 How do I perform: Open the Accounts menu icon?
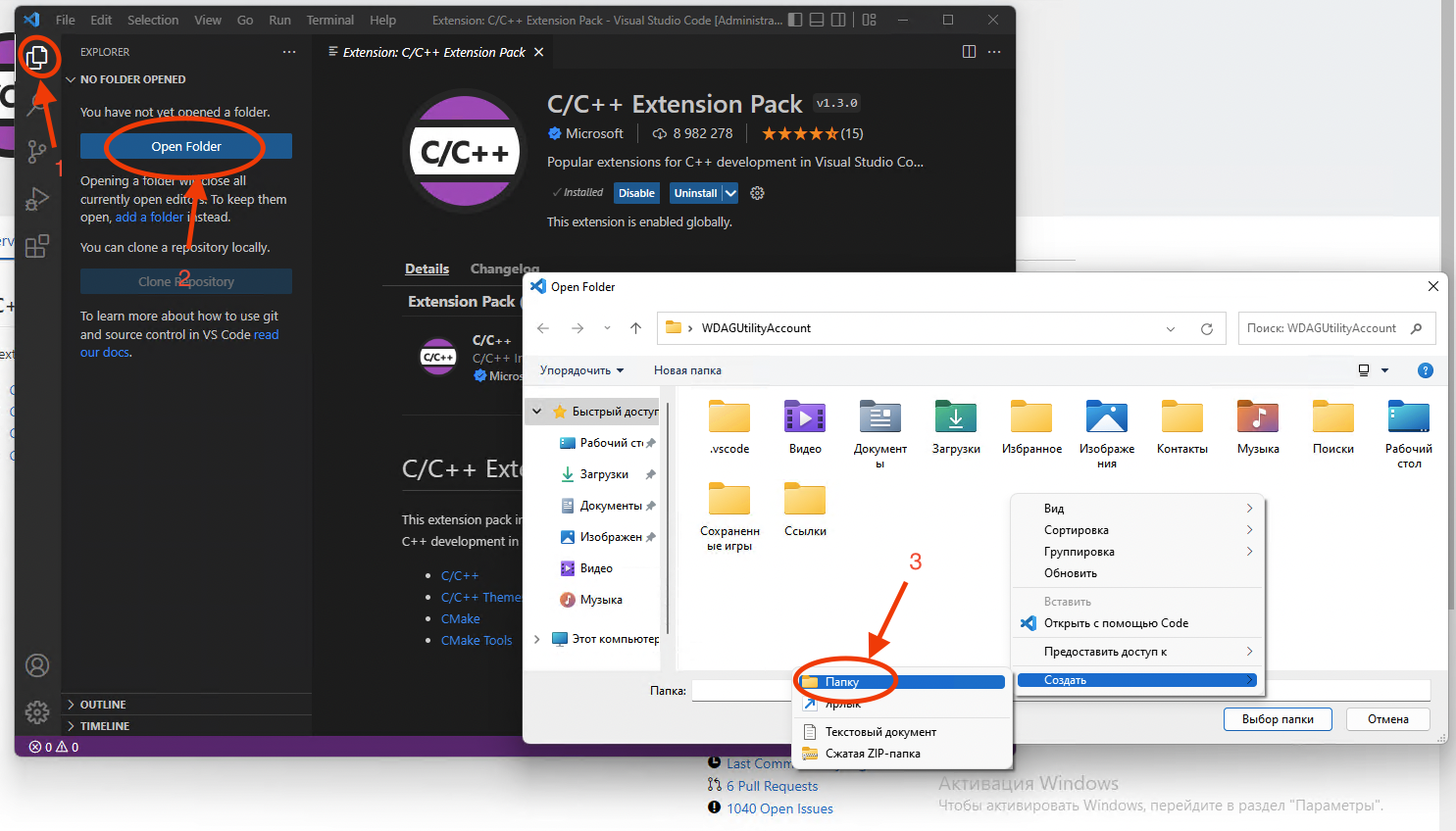[37, 666]
